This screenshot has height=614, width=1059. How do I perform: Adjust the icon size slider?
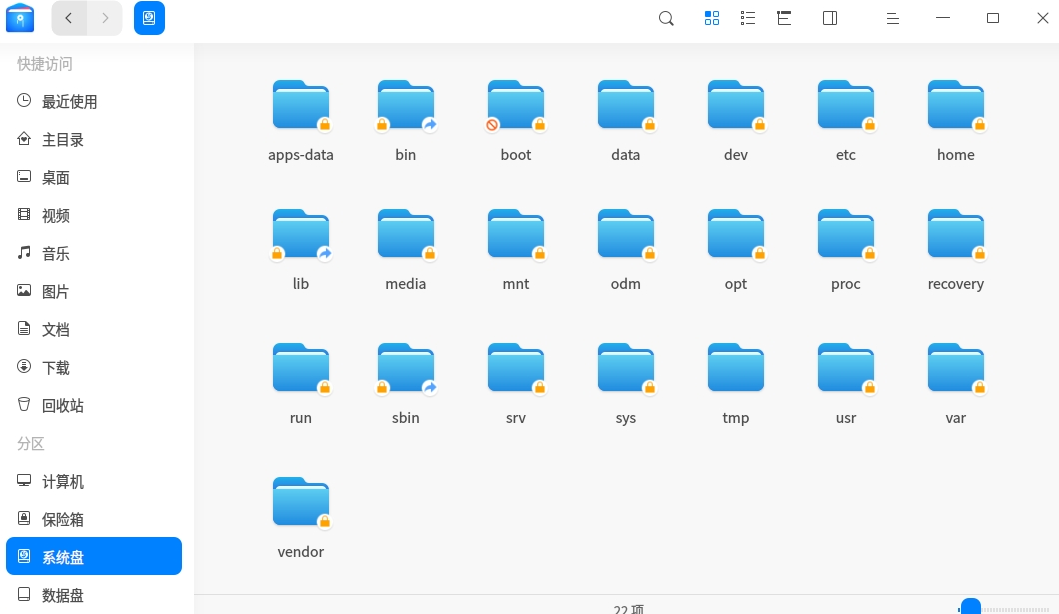click(x=969, y=606)
